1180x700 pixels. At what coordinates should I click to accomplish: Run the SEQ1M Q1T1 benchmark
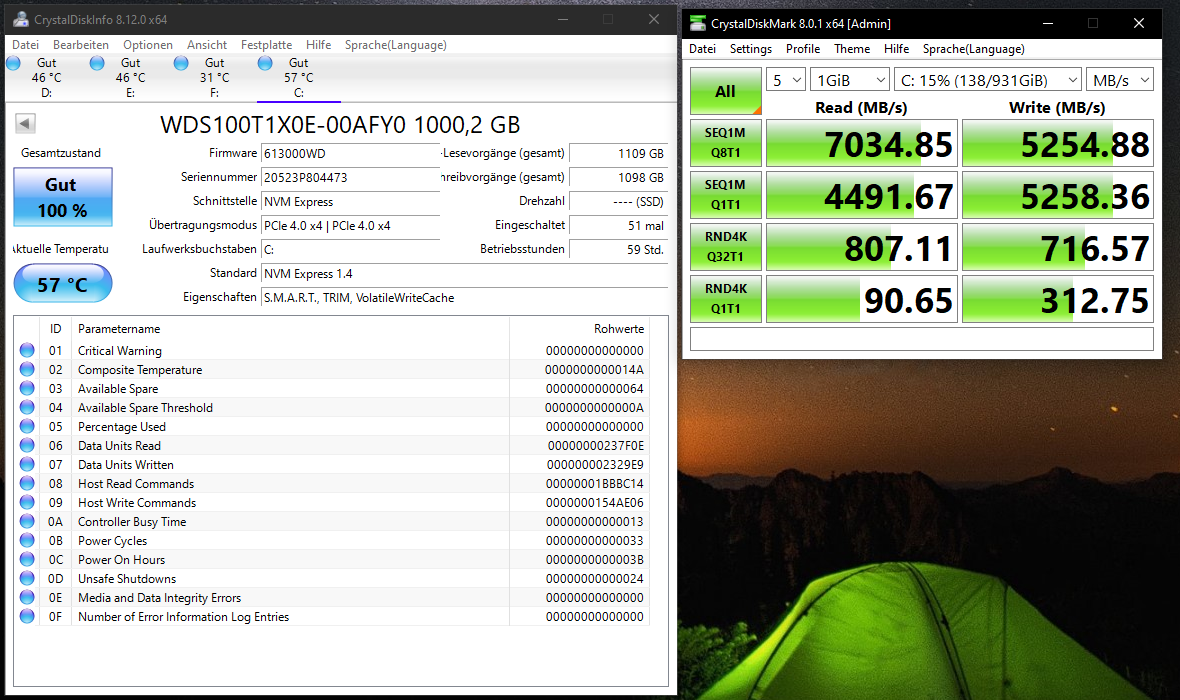coord(725,195)
